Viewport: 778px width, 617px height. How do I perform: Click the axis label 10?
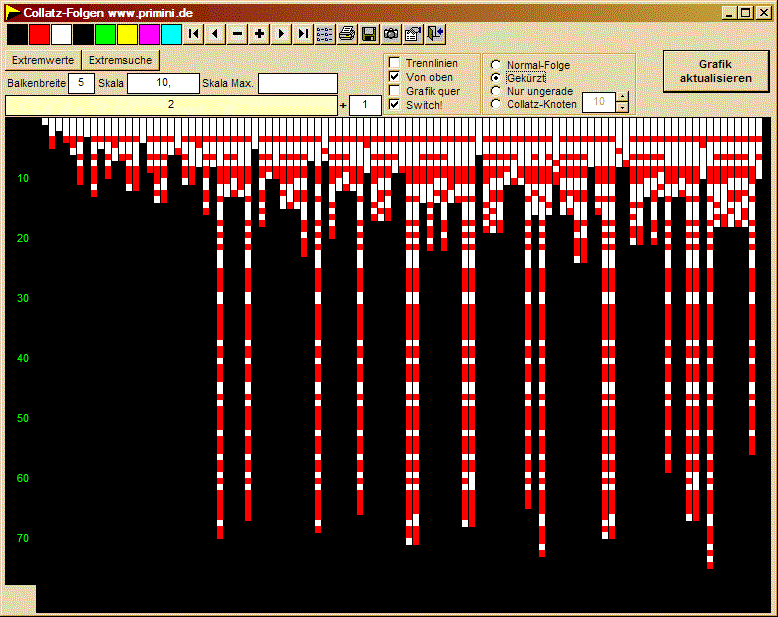click(x=23, y=179)
